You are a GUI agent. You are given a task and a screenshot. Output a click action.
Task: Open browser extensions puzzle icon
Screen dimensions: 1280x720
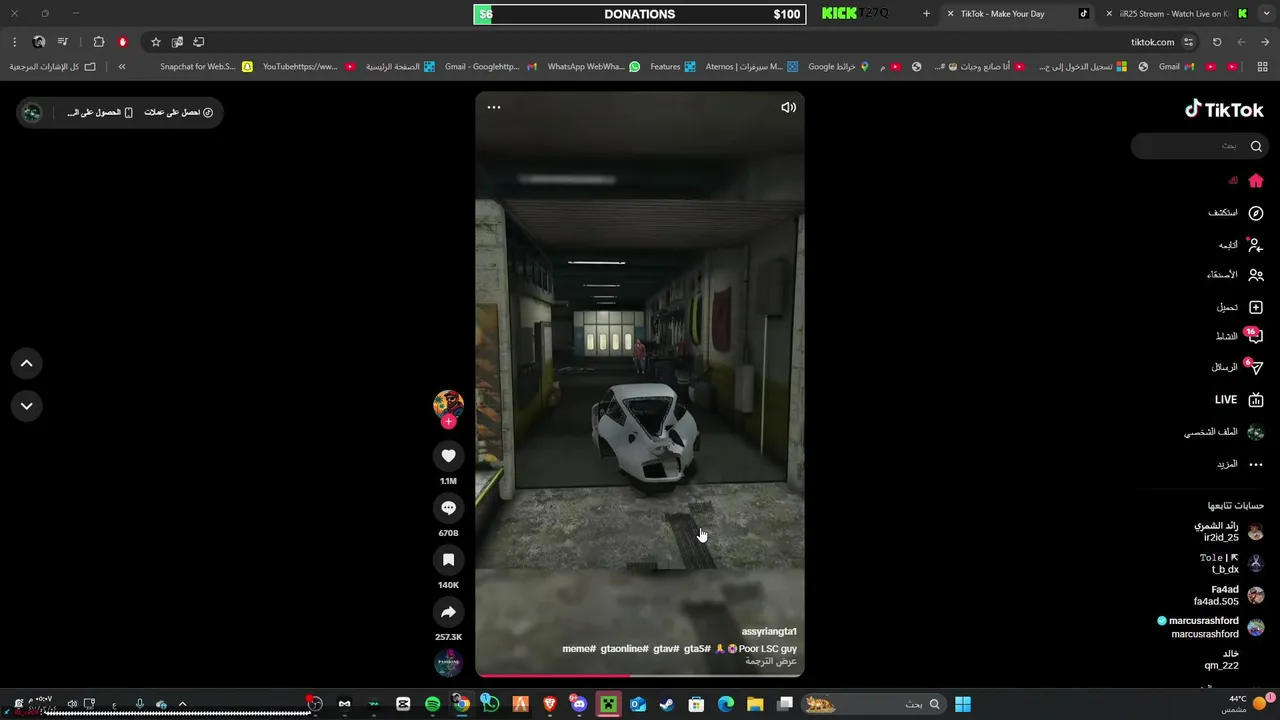[x=99, y=42]
